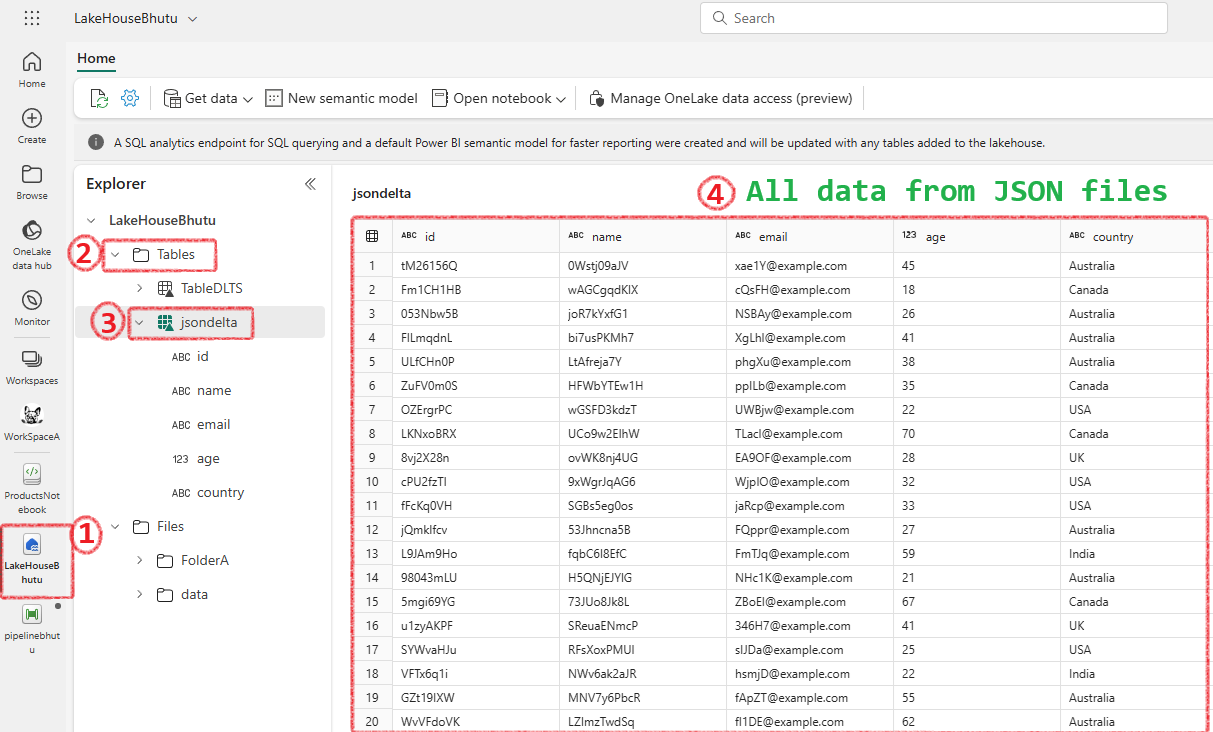Image resolution: width=1213 pixels, height=732 pixels.
Task: Open Browse in left navigation
Action: tap(32, 182)
